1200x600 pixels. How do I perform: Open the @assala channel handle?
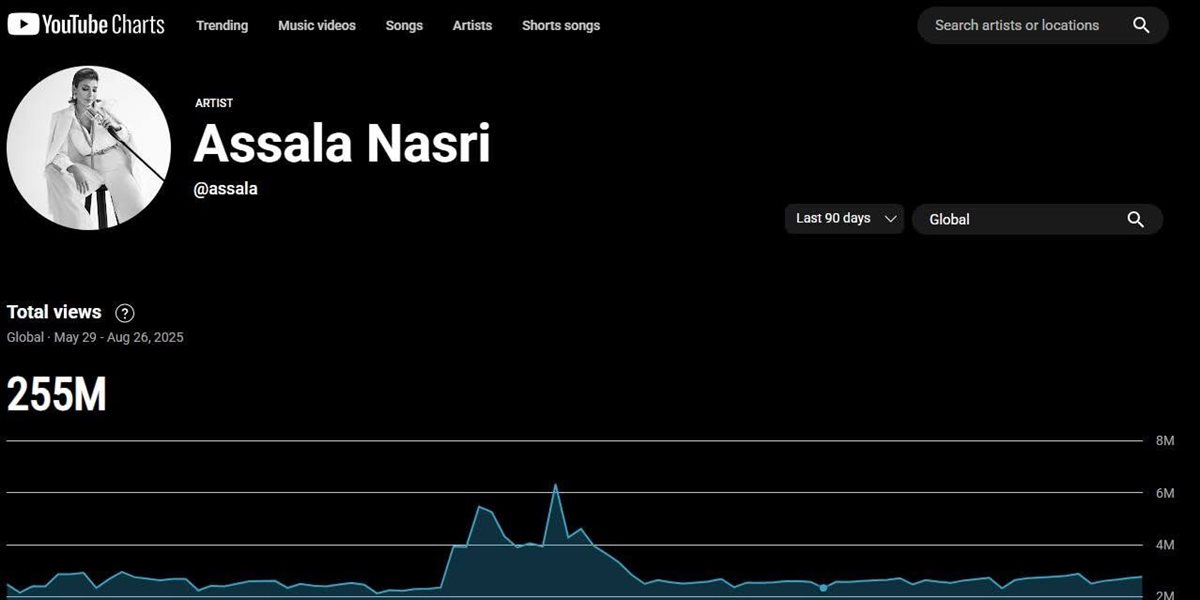click(x=225, y=188)
